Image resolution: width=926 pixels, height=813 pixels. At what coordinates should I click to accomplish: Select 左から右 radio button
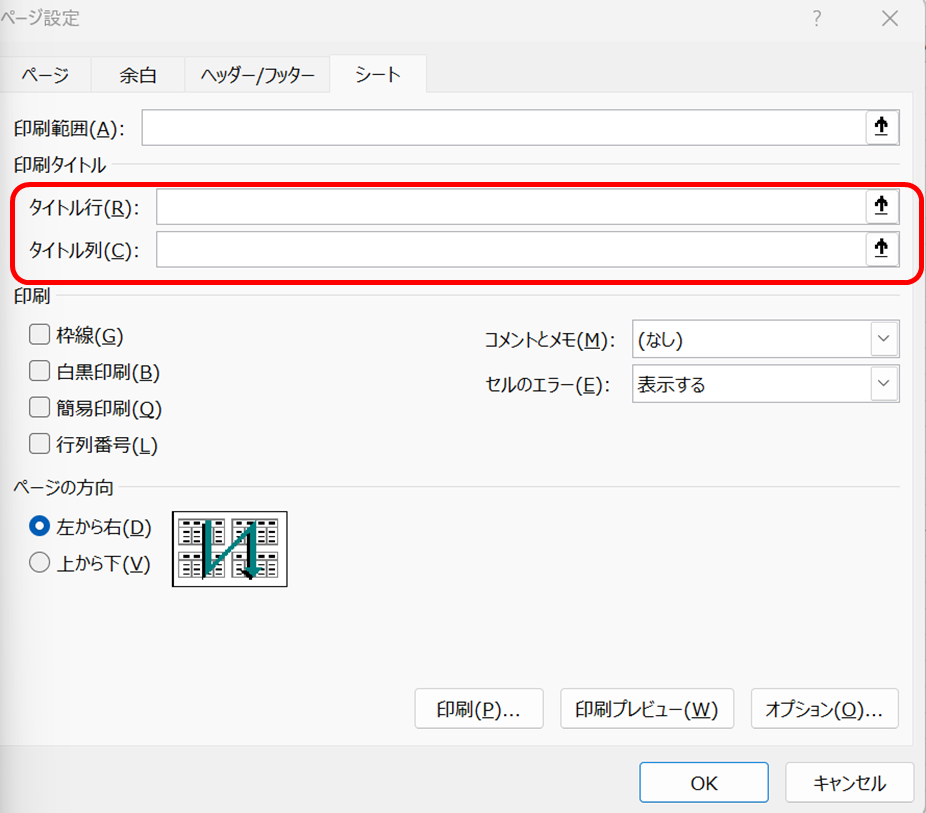[40, 526]
